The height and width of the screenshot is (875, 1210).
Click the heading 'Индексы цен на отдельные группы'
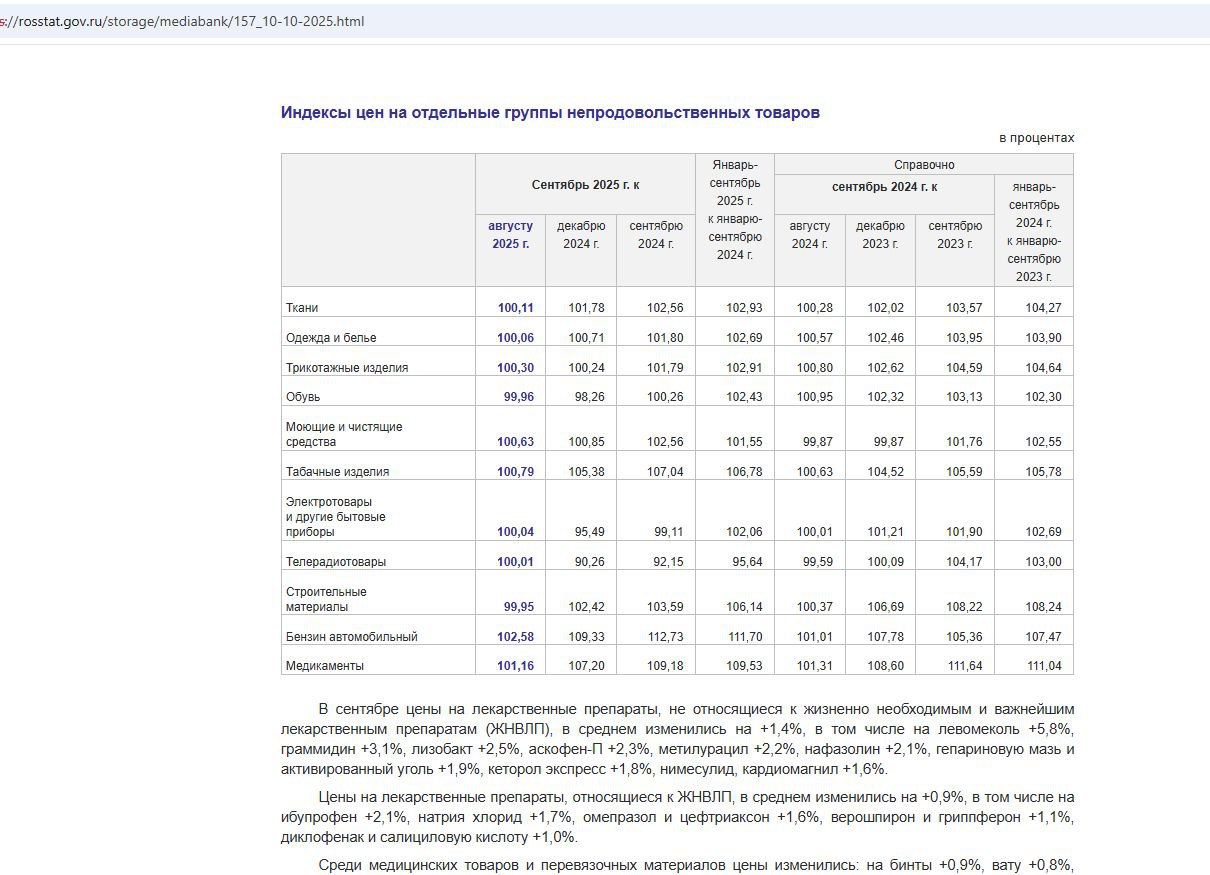pos(550,113)
